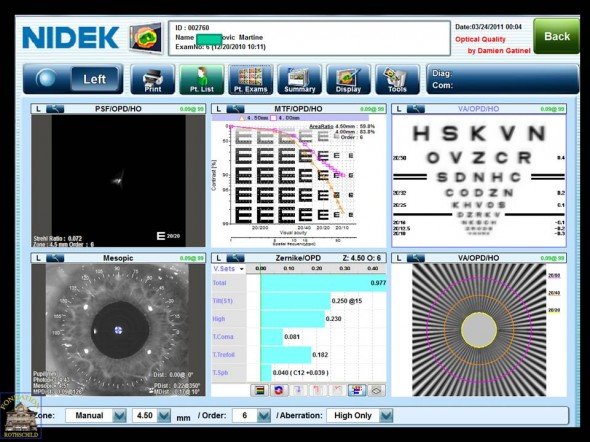
Task: Open wrench settings of Zernike/OPD panel
Action: pyautogui.click(x=236, y=258)
